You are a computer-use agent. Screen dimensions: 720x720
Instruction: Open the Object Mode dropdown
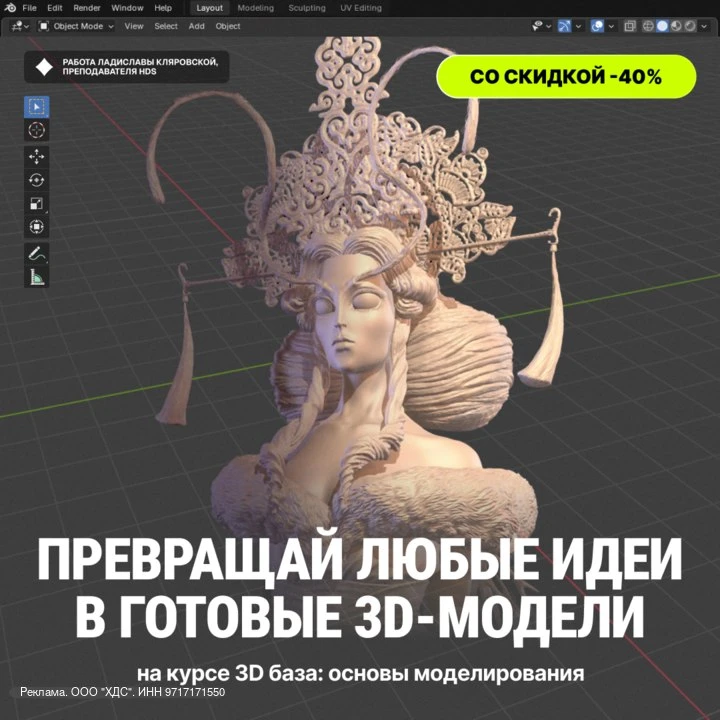click(76, 26)
